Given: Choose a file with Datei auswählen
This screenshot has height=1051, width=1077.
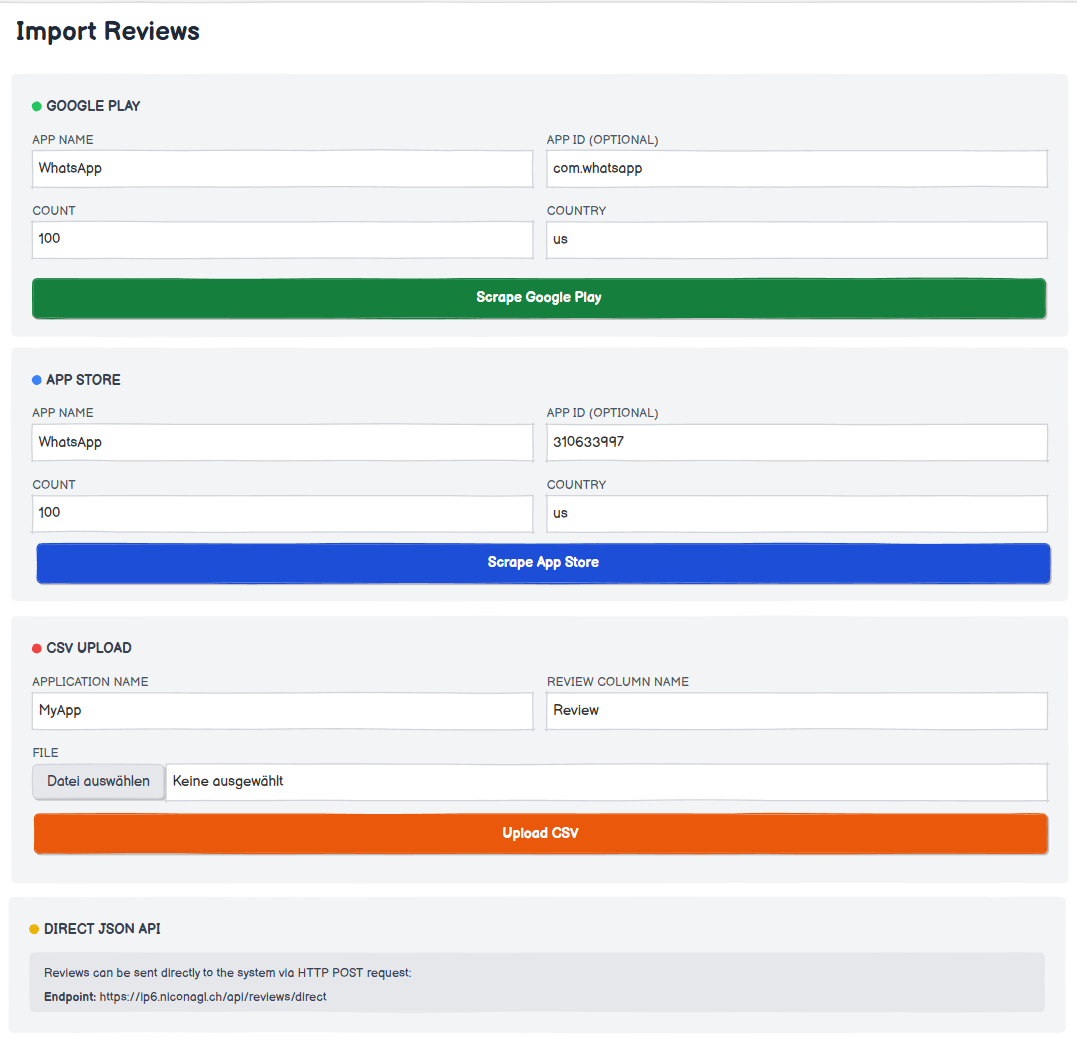Looking at the screenshot, I should [98, 782].
